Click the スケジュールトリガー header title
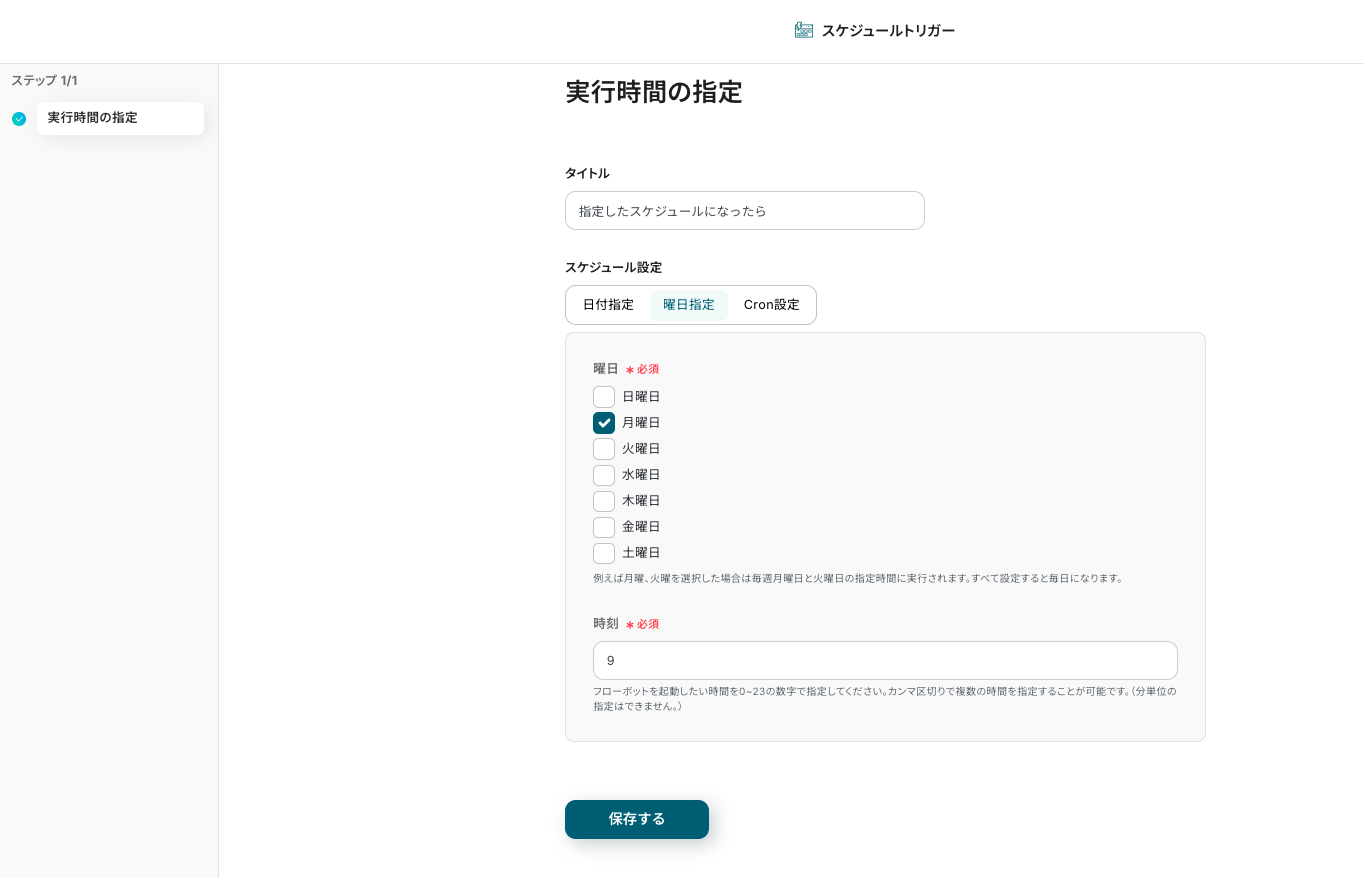This screenshot has height=878, width=1364. point(887,31)
